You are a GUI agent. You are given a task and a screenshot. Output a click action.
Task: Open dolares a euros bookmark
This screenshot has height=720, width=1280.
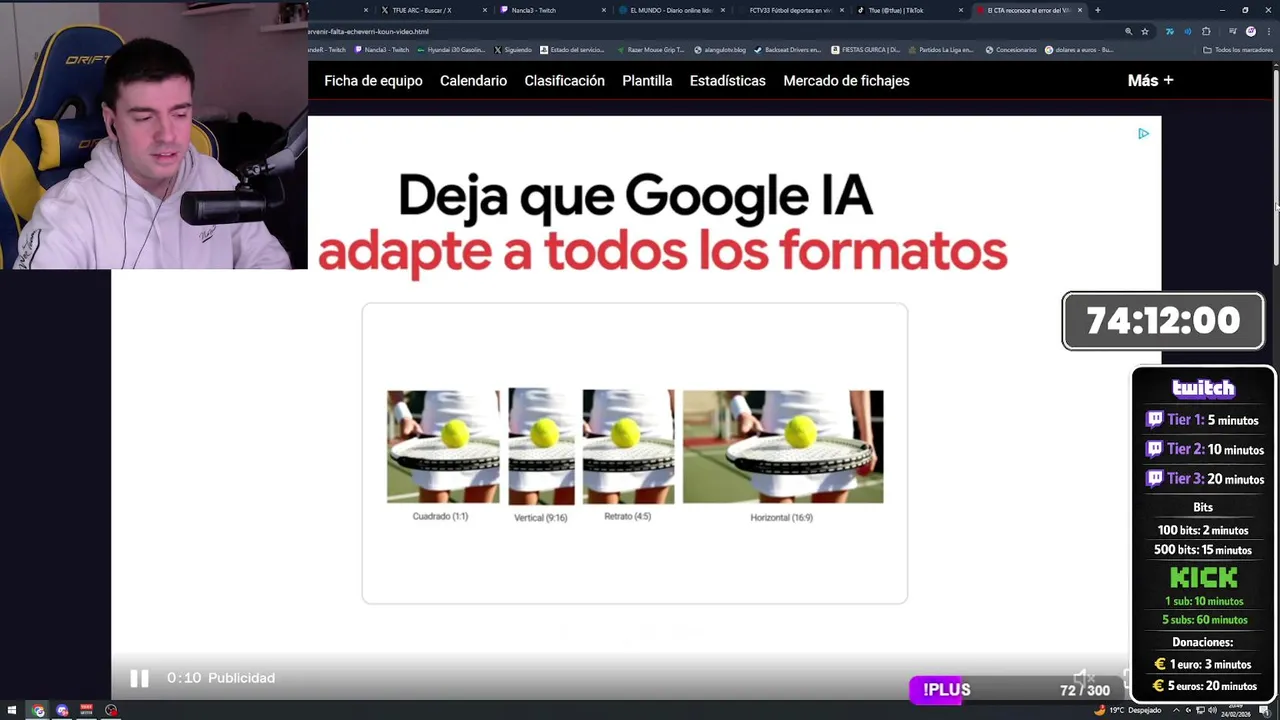pyautogui.click(x=1079, y=49)
